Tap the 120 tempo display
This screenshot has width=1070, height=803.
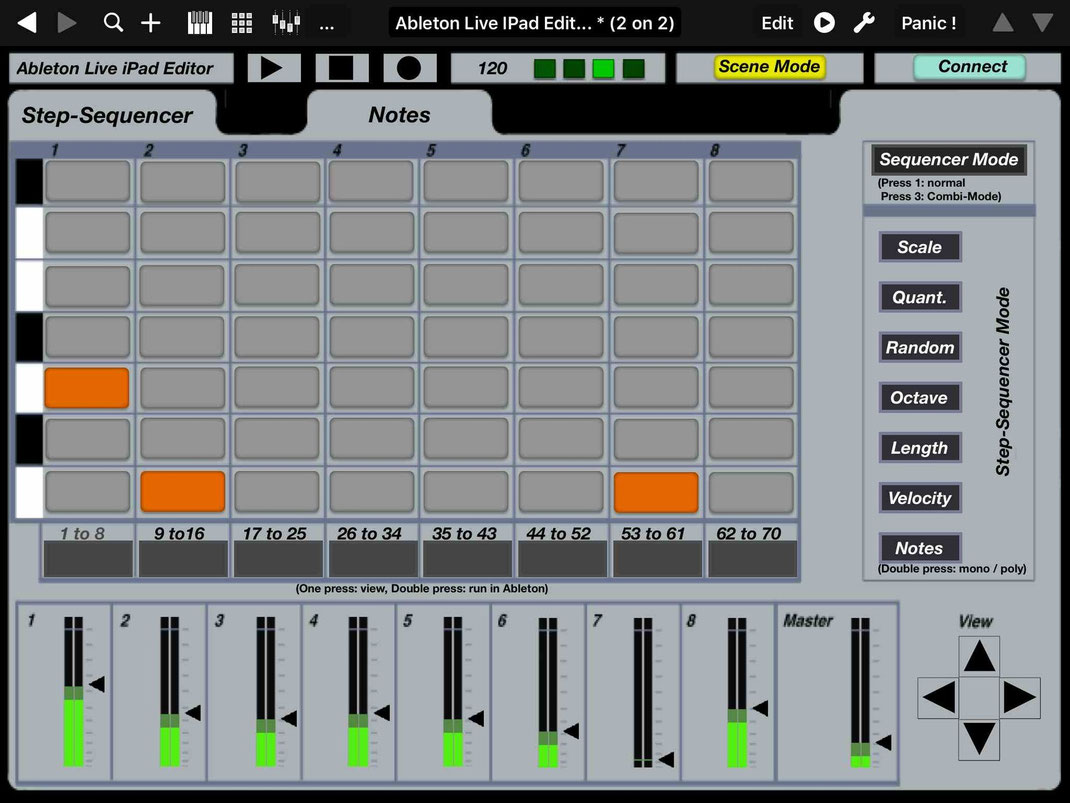pyautogui.click(x=492, y=68)
